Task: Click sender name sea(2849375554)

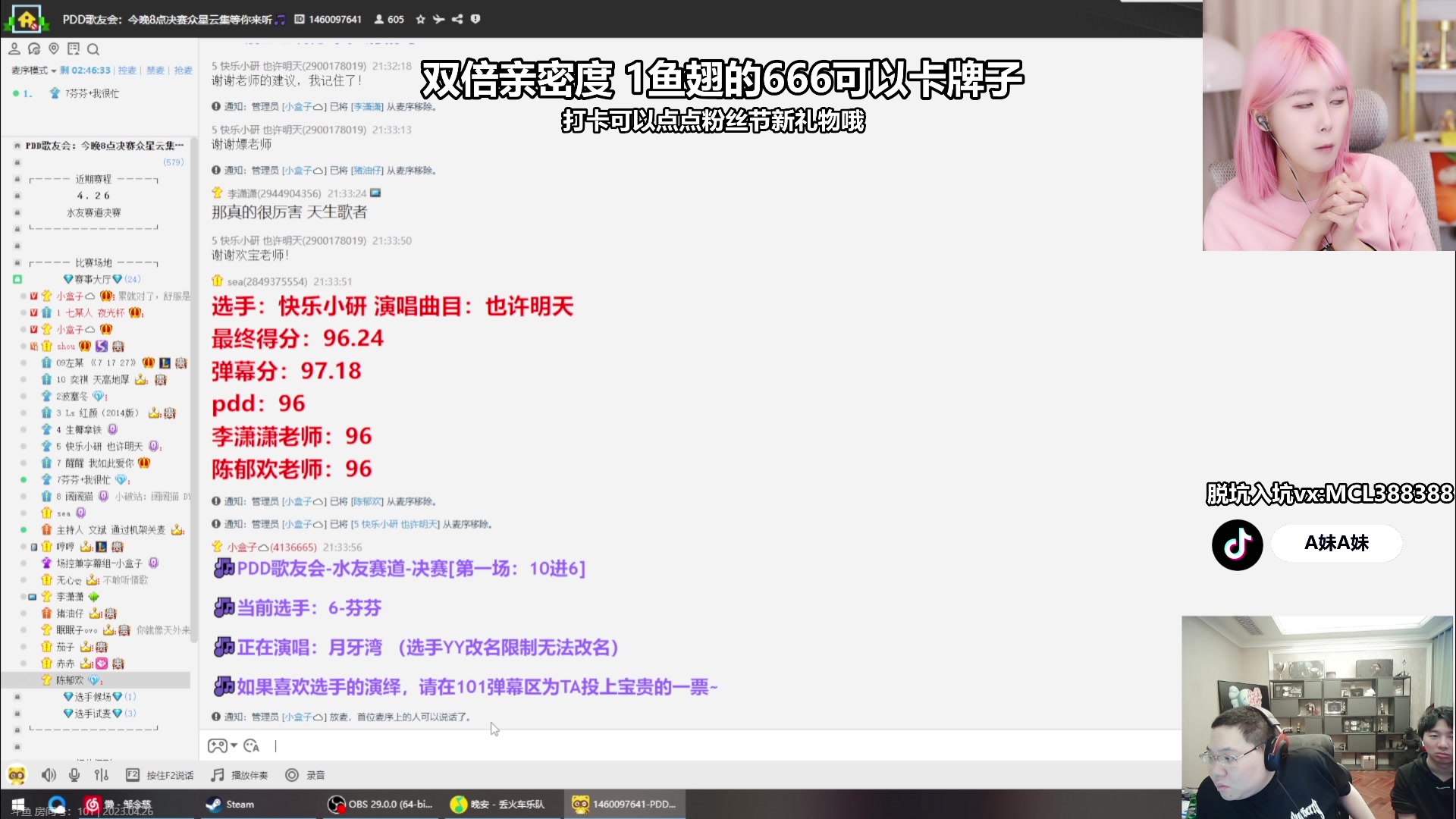Action: (267, 281)
